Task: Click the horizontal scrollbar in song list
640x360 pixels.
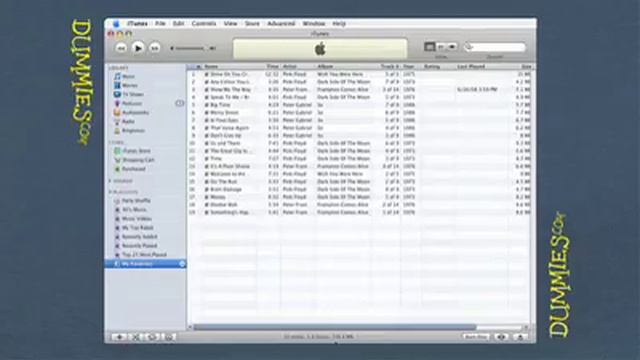Action: pyautogui.click(x=335, y=327)
